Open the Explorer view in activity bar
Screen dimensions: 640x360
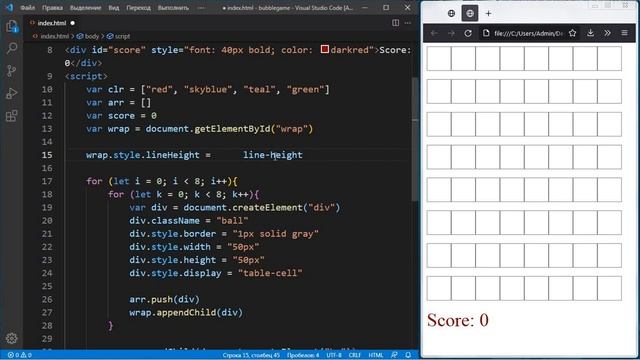12,27
